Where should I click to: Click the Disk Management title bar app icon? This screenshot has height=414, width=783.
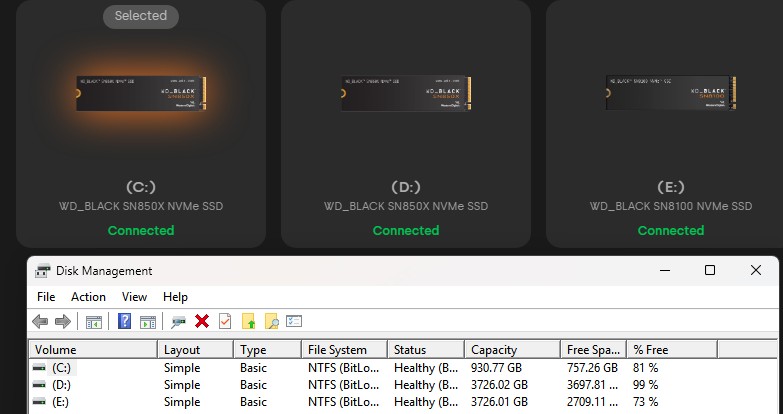click(x=43, y=271)
